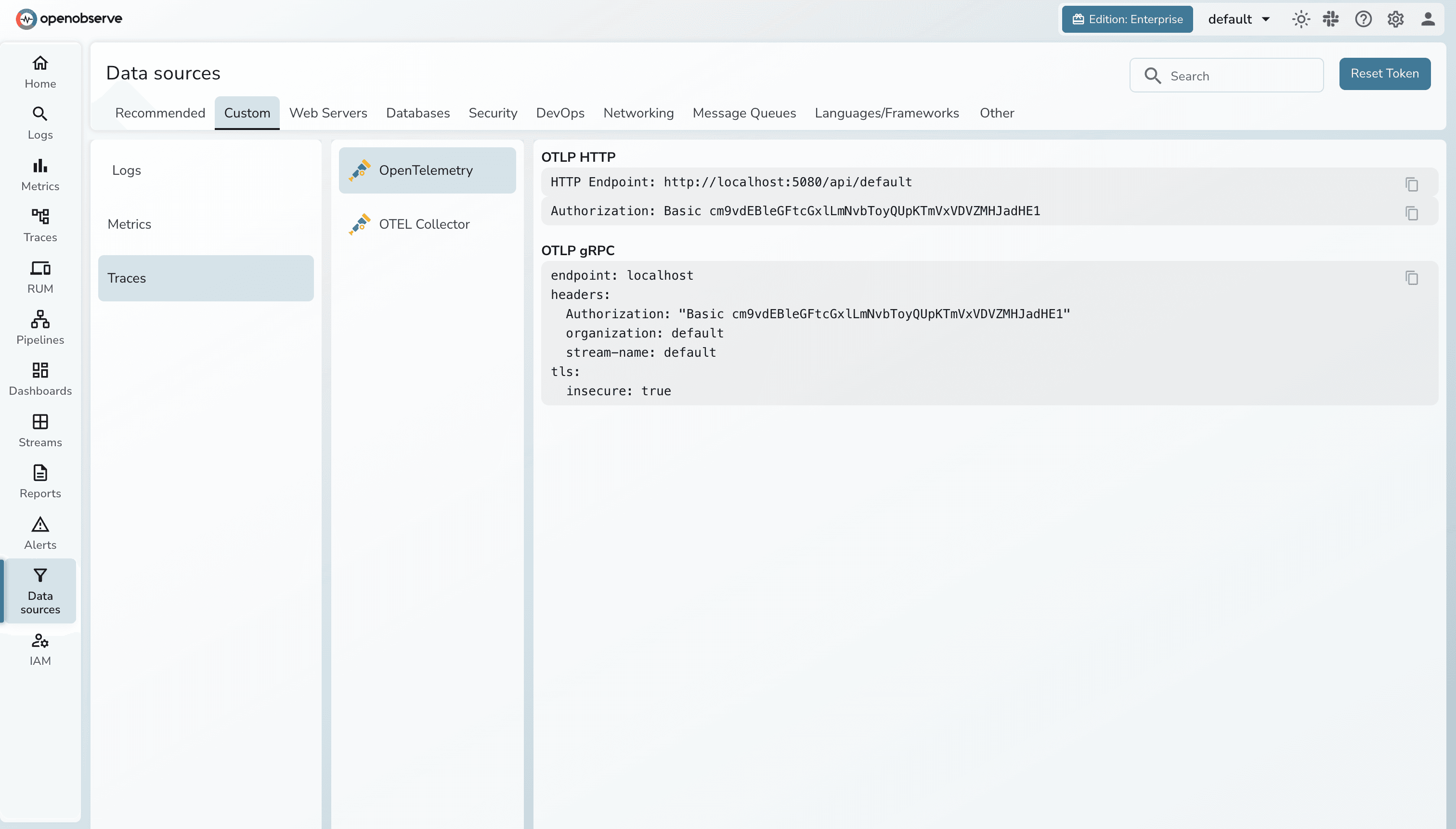Open the help question mark icon
This screenshot has height=829, width=1456.
point(1363,19)
